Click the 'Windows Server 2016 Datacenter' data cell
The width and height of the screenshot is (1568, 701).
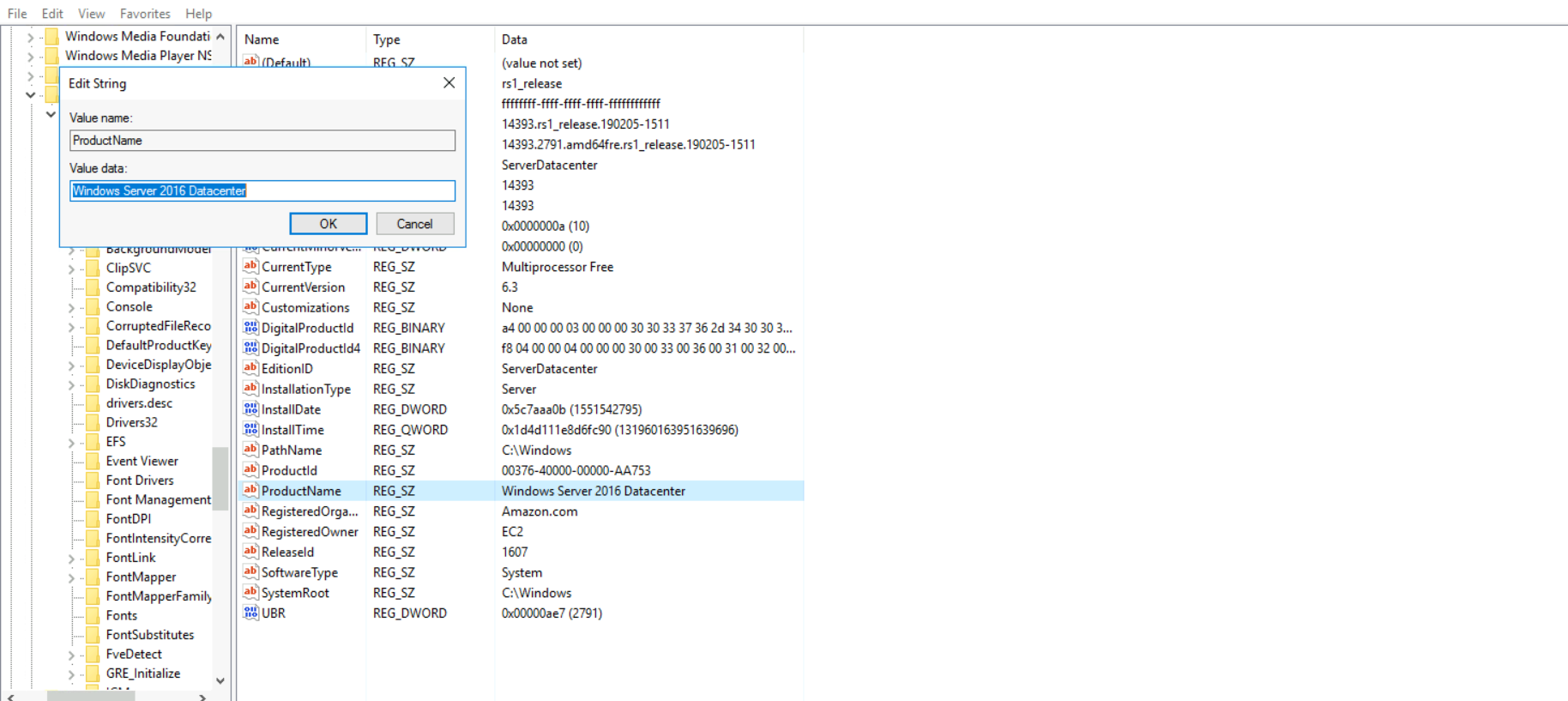[x=594, y=491]
